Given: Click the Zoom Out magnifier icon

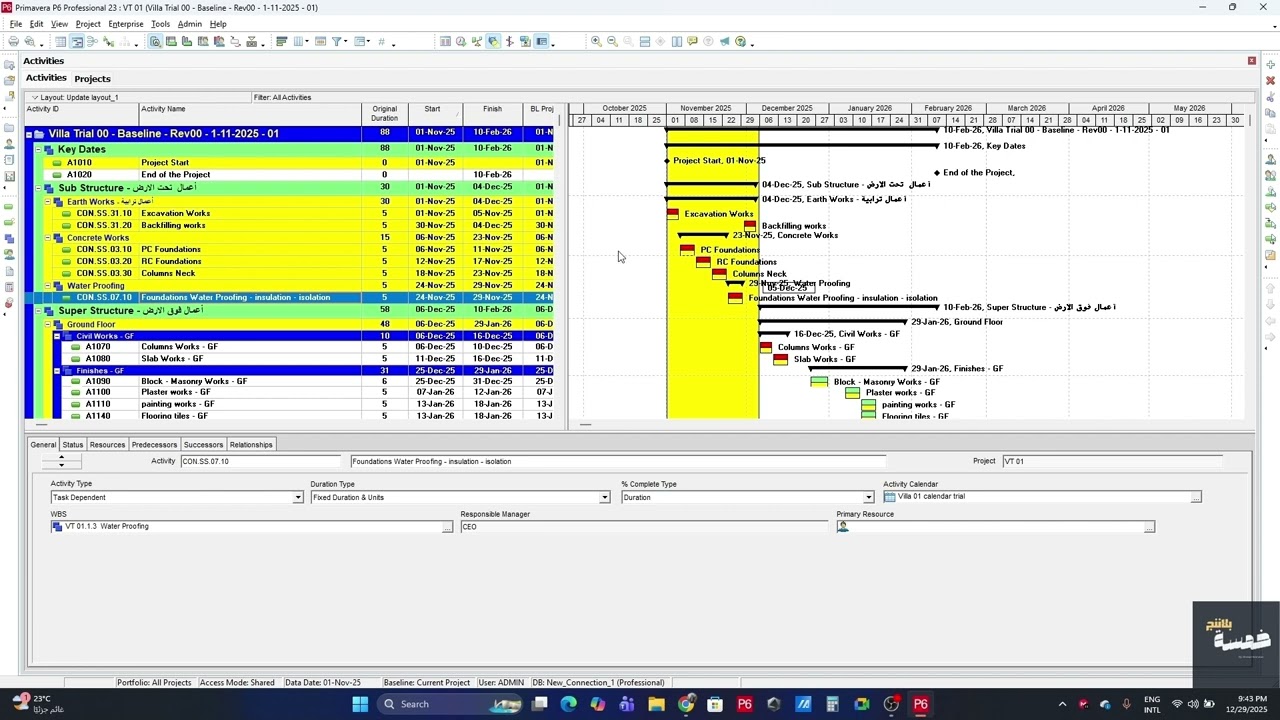Looking at the screenshot, I should 612,42.
